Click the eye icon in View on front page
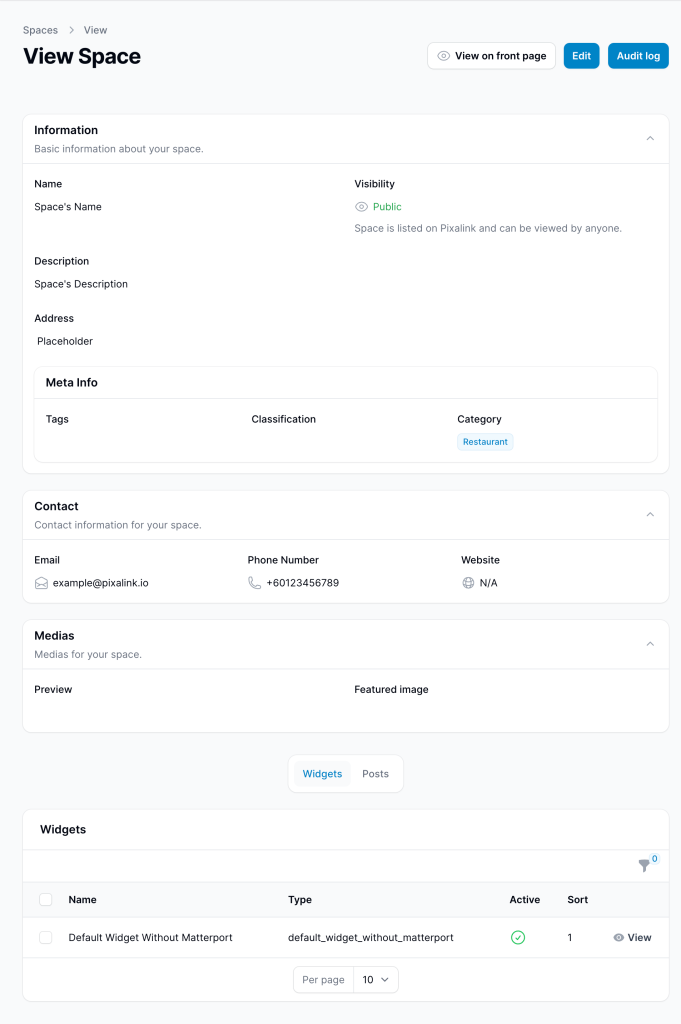The height and width of the screenshot is (1024, 681). tap(443, 56)
